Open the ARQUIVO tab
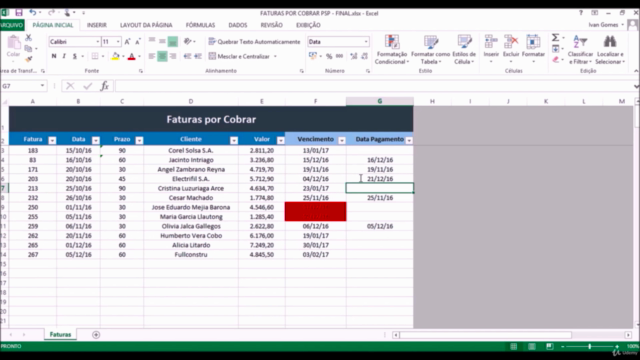 [12, 25]
